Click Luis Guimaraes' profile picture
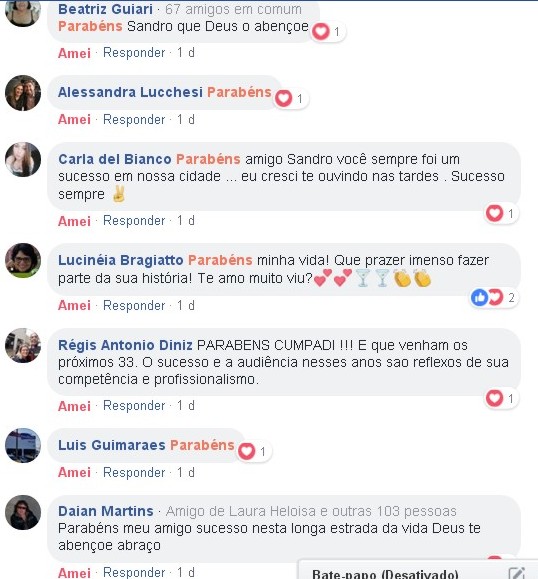 (x=23, y=446)
